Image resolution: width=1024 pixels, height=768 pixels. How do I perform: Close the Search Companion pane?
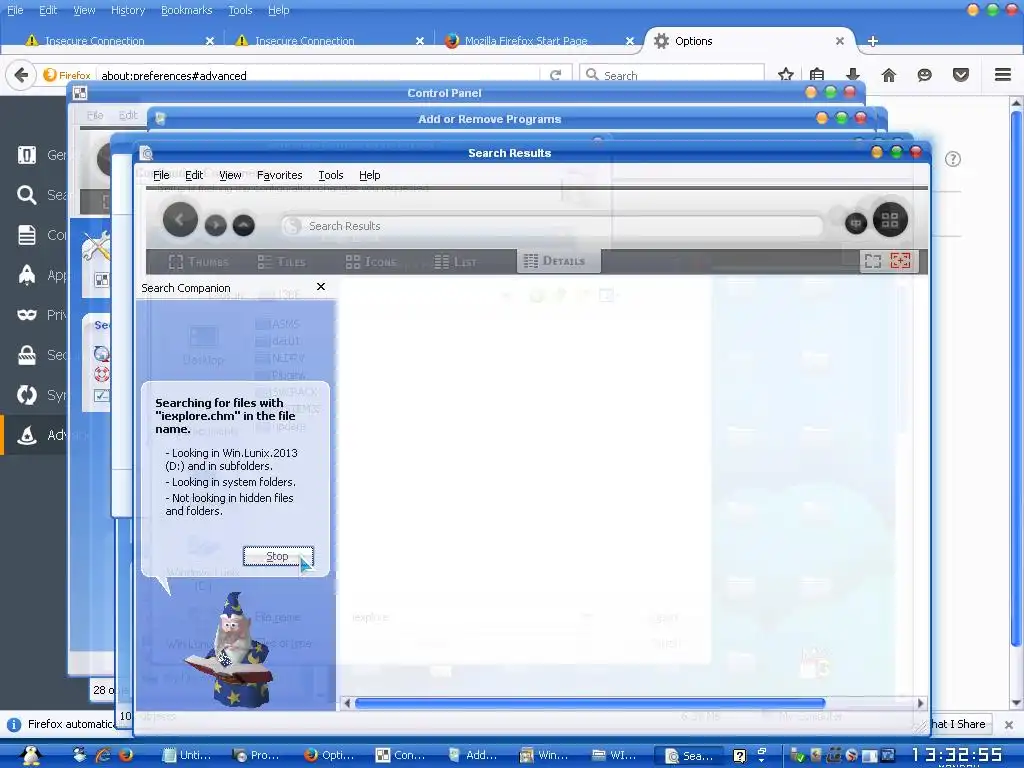[321, 287]
